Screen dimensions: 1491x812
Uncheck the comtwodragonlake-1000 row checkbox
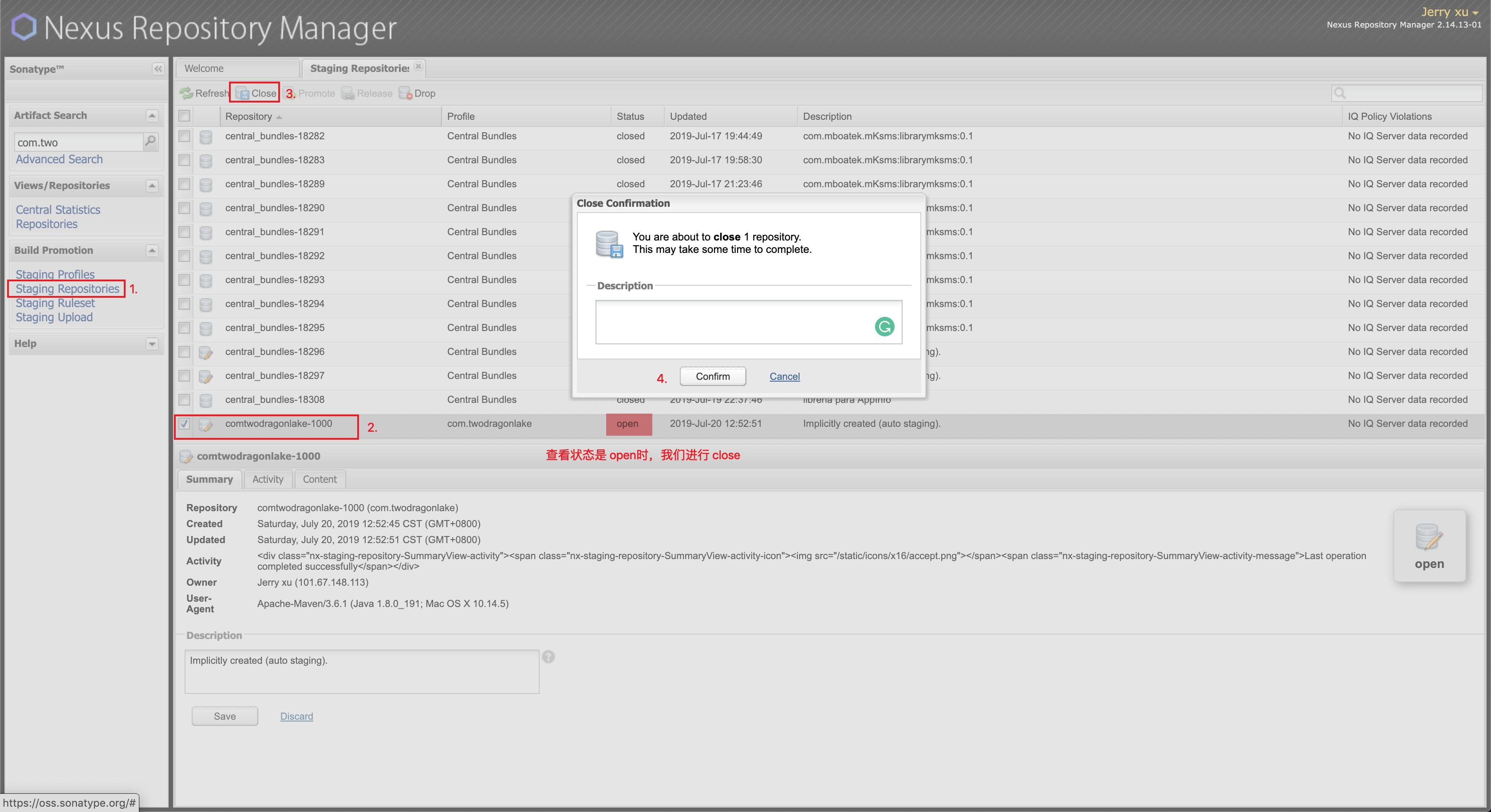point(184,424)
